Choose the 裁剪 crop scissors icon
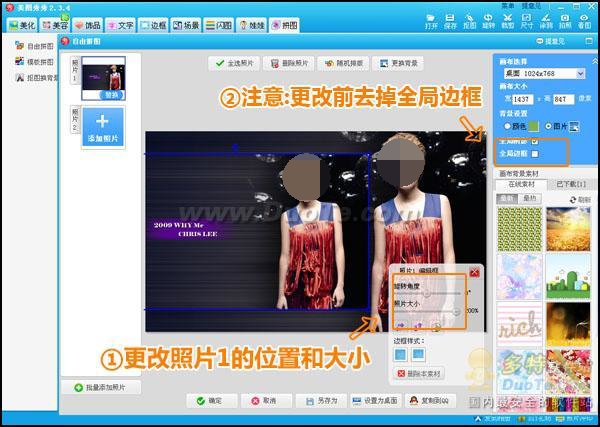 point(508,22)
